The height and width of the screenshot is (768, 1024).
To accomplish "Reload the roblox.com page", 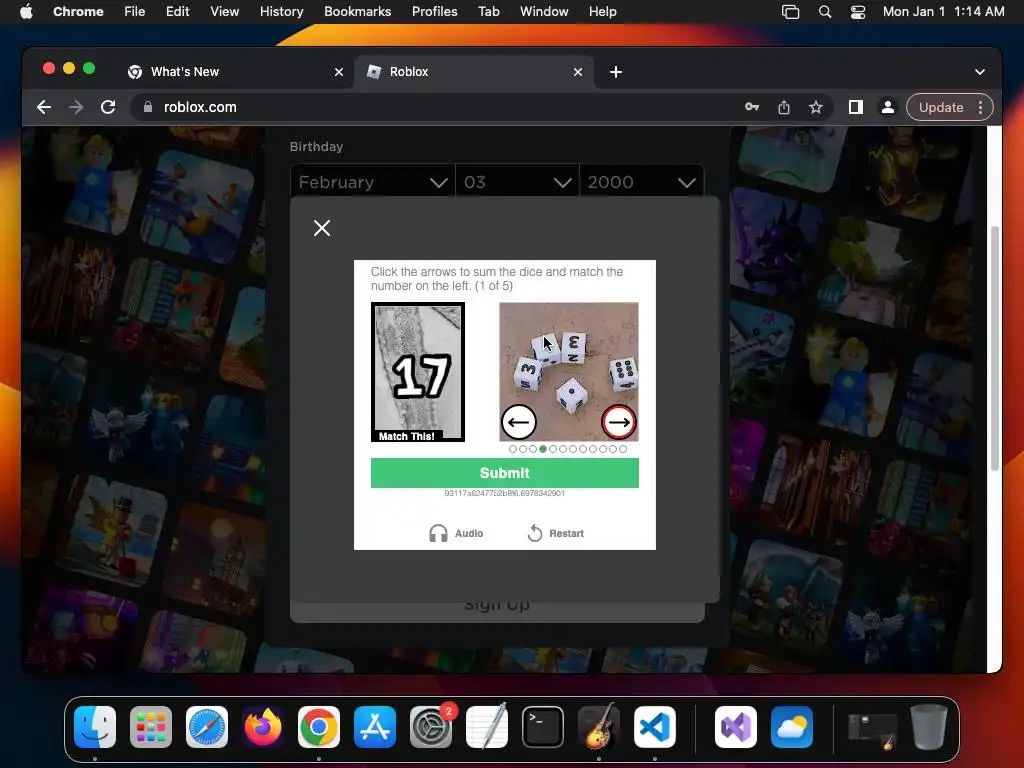I will tap(108, 107).
